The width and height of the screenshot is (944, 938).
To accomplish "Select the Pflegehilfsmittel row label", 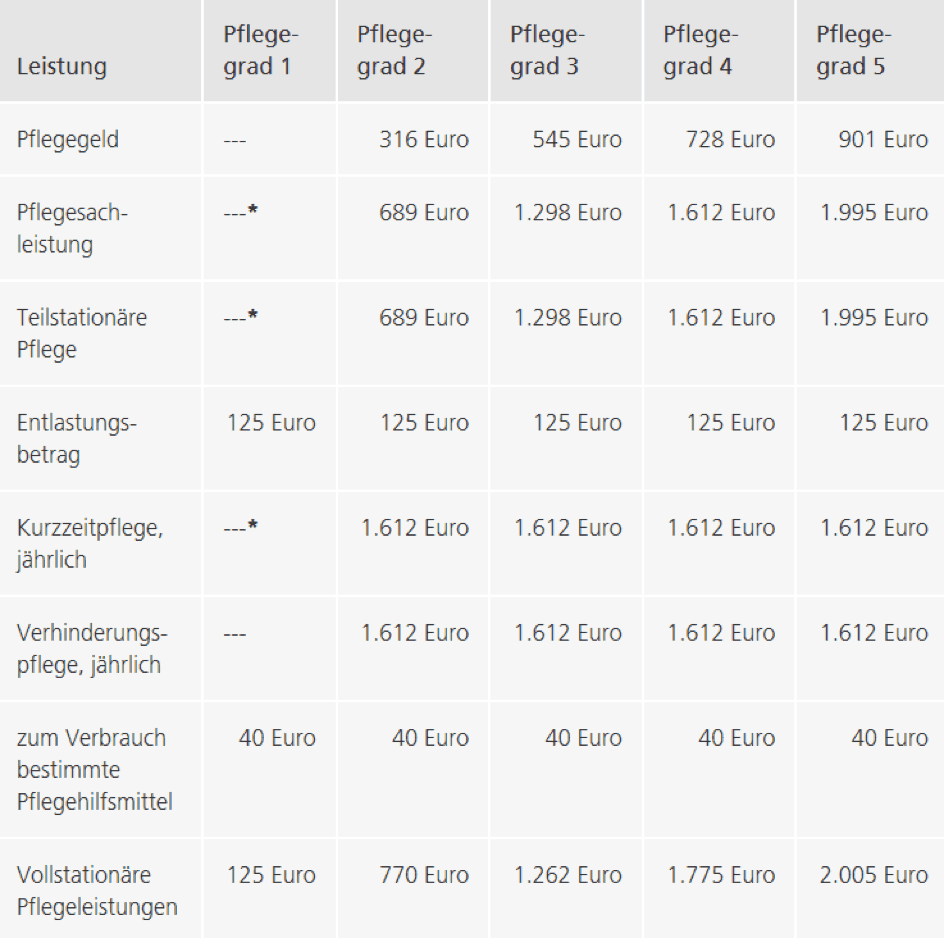I will [x=94, y=769].
